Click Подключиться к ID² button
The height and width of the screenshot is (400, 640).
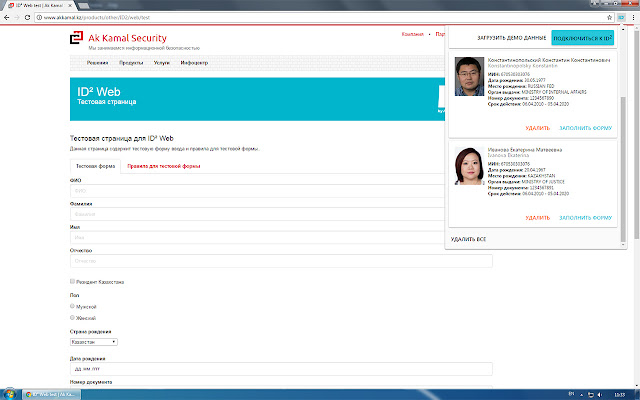click(x=582, y=38)
